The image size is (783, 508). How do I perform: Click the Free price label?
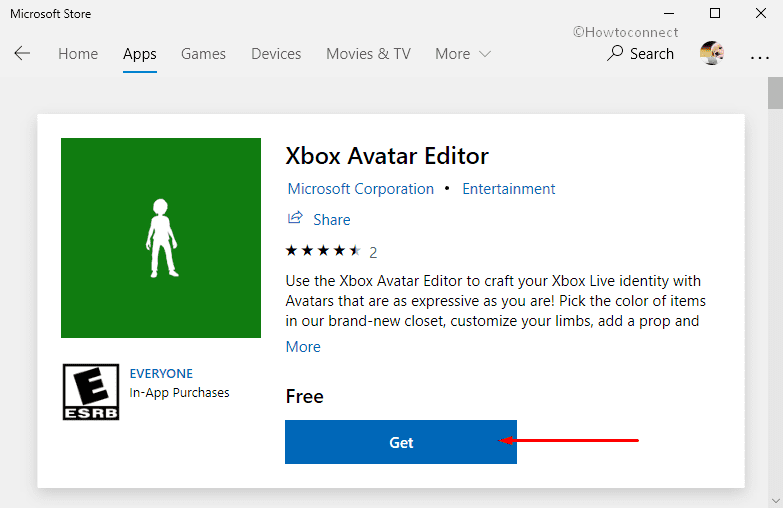(305, 397)
